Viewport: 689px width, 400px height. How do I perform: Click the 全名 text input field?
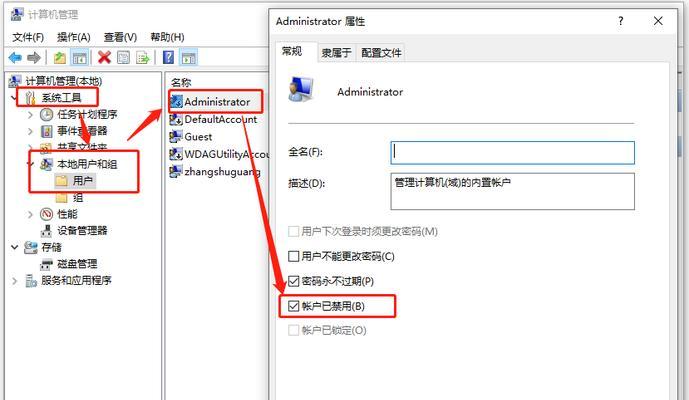click(512, 153)
